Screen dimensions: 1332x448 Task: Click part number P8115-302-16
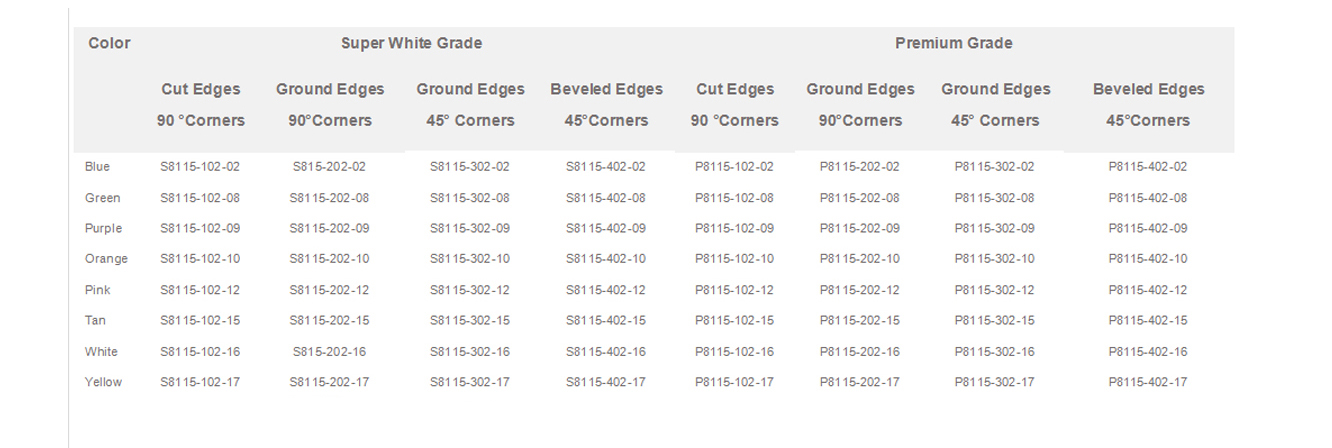point(994,352)
